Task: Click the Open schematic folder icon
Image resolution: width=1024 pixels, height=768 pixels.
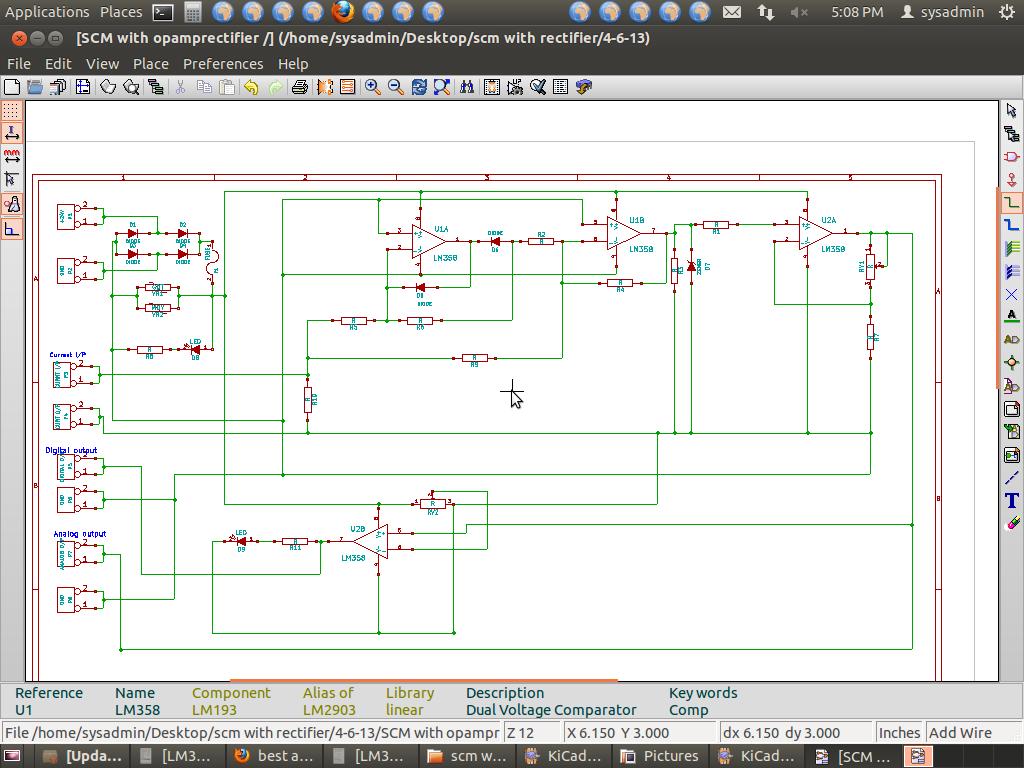Action: [35, 87]
